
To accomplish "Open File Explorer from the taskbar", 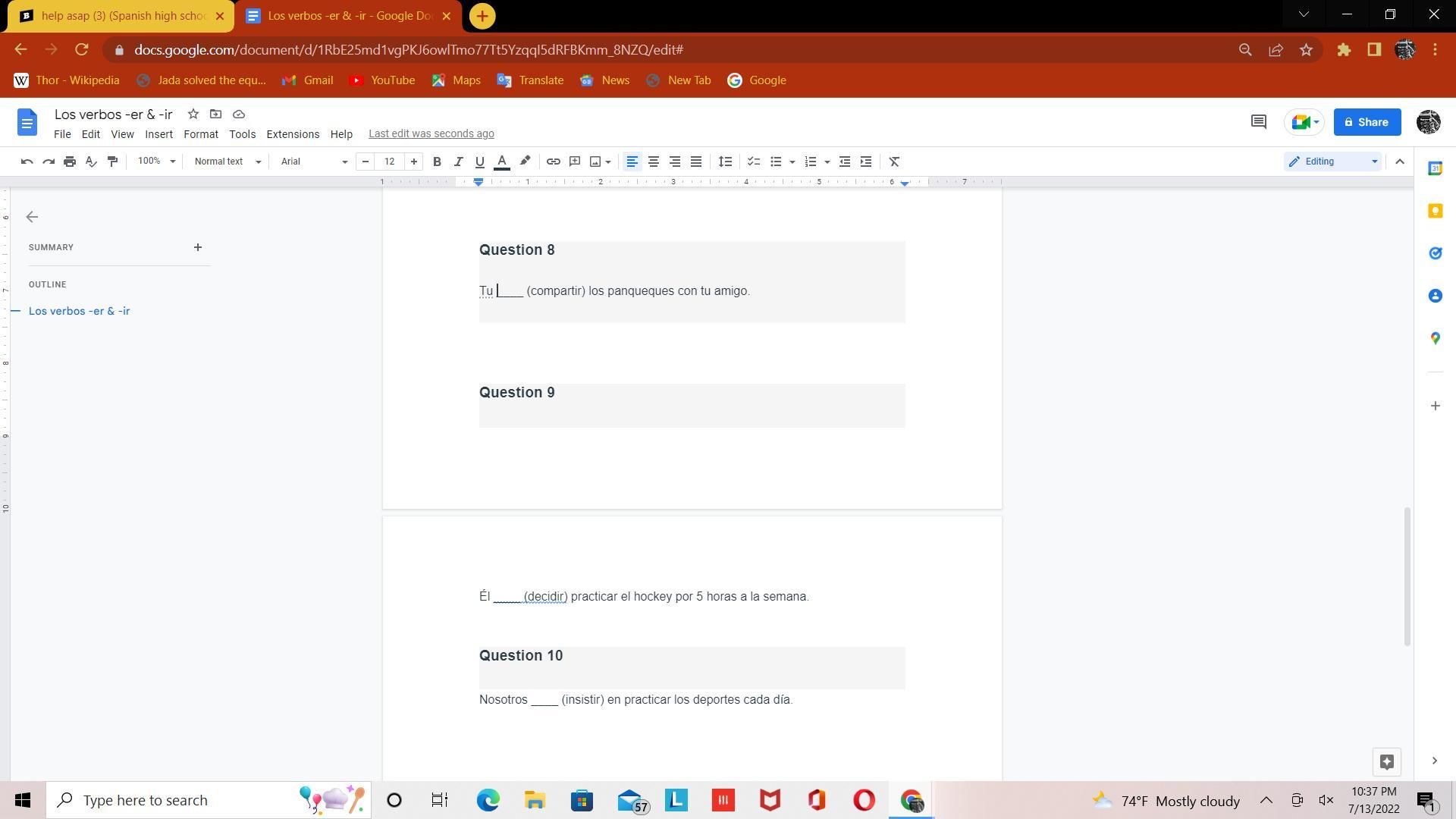I will (x=535, y=800).
